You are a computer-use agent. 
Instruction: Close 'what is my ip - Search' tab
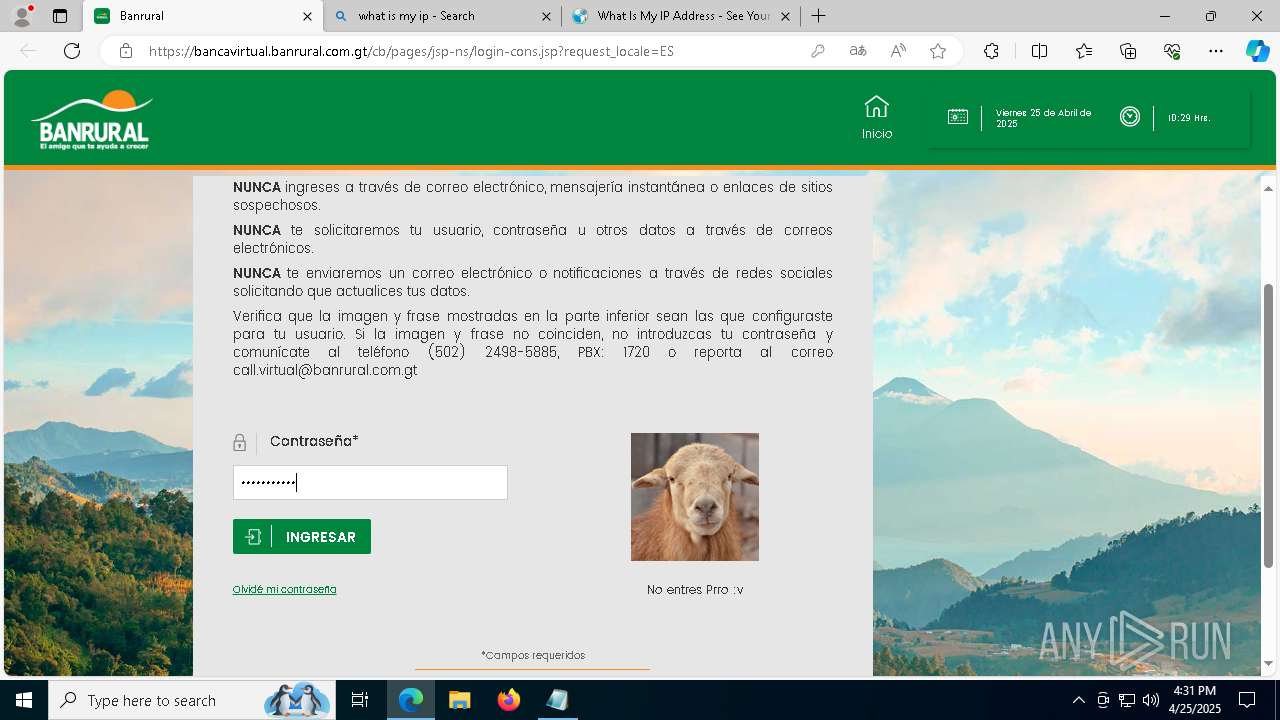coord(546,16)
